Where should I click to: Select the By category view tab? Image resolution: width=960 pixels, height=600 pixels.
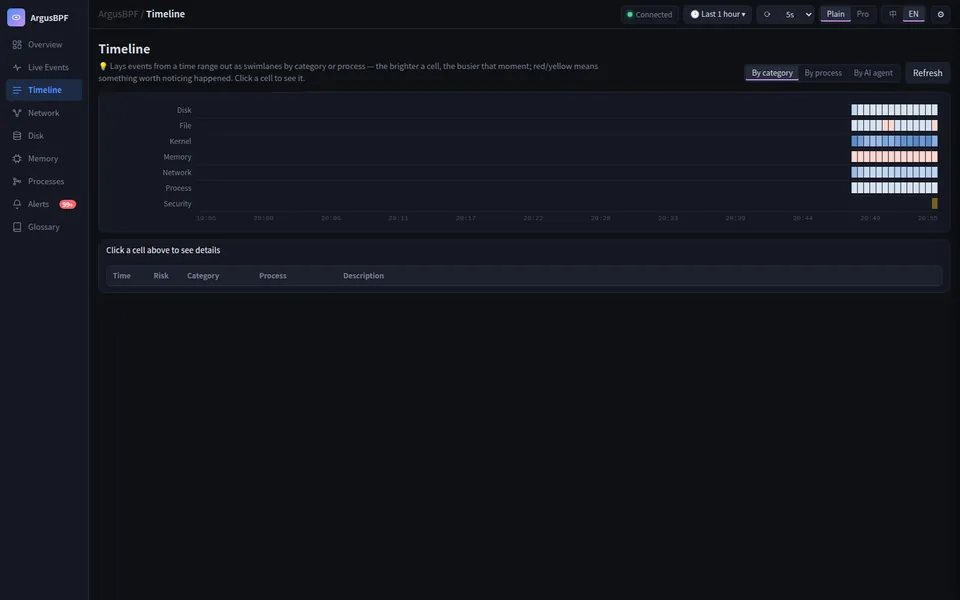772,73
